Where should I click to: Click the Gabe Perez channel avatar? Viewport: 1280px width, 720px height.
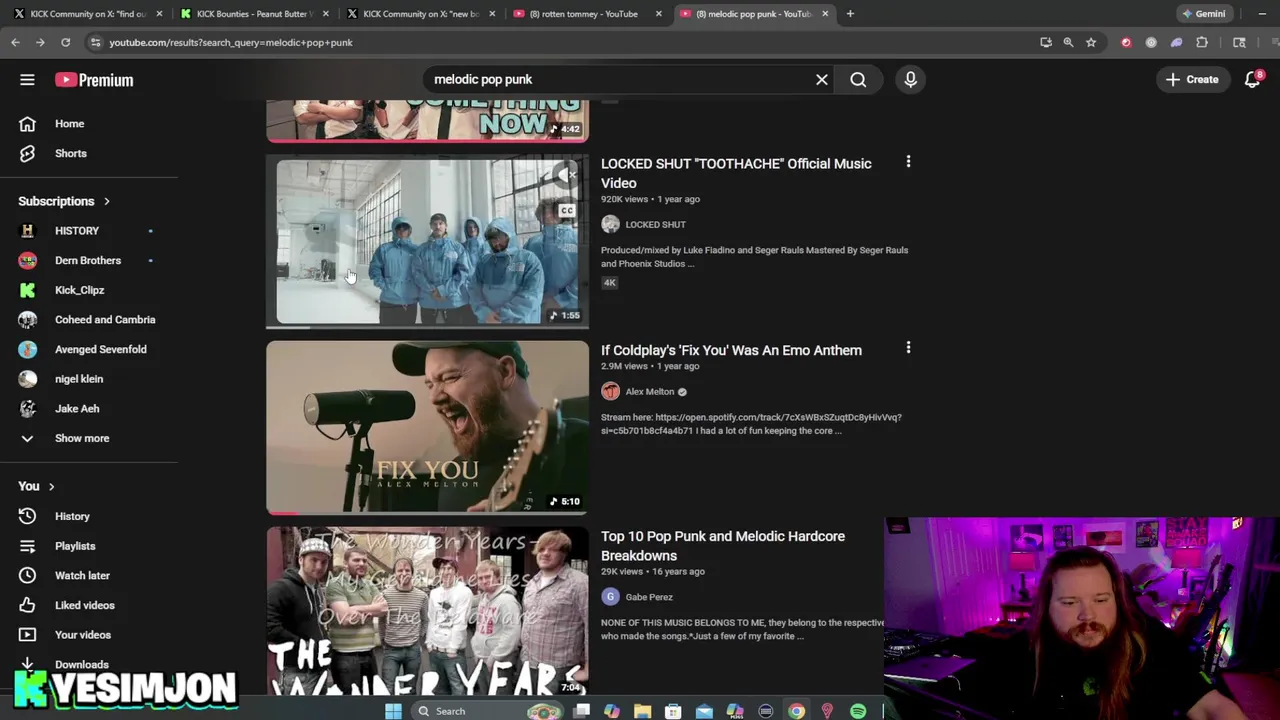point(610,597)
